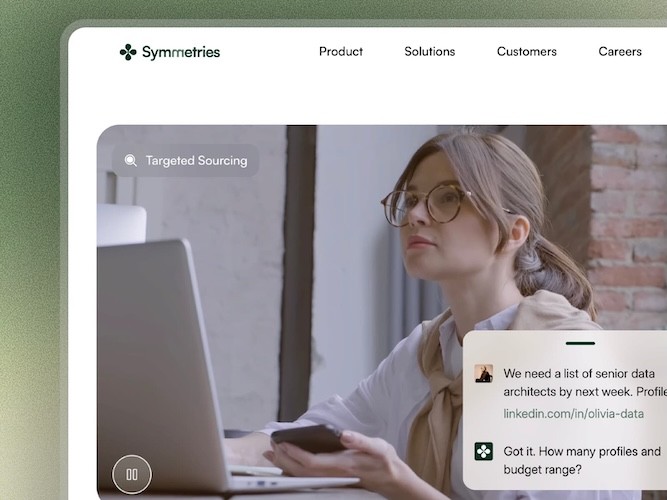Screen dimensions: 667x500
Task: Open the linkedin.com/in/olivia-data link
Action: 573,414
